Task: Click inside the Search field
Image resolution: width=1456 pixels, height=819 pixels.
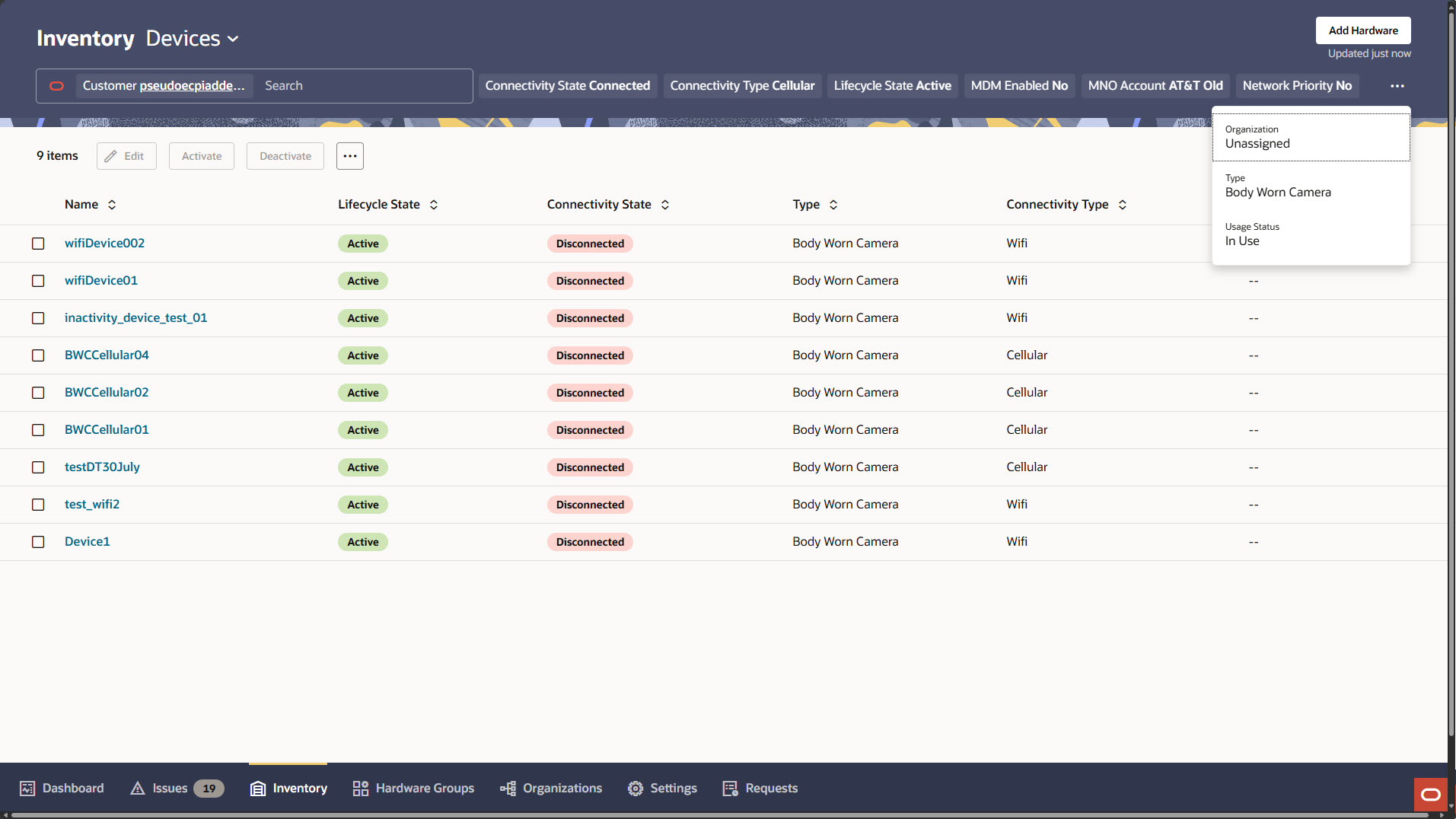Action: [358, 85]
